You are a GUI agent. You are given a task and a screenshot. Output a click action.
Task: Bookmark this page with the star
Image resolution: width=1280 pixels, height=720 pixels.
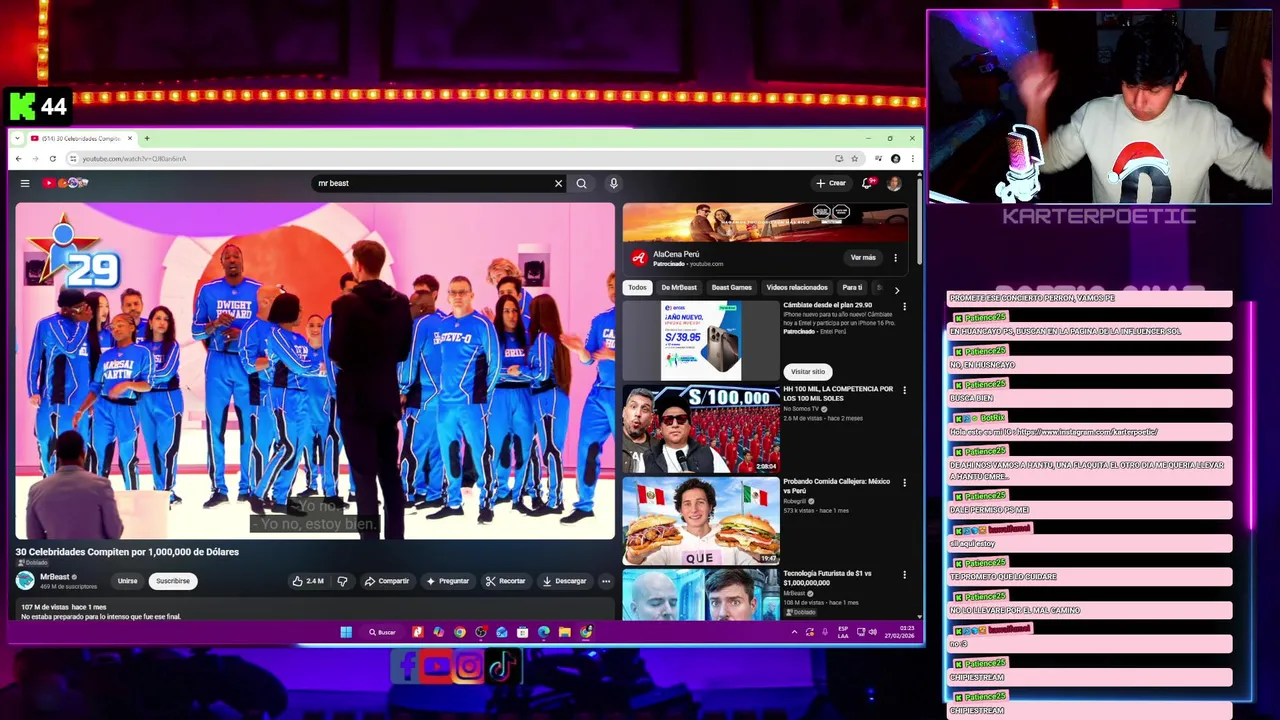point(854,158)
